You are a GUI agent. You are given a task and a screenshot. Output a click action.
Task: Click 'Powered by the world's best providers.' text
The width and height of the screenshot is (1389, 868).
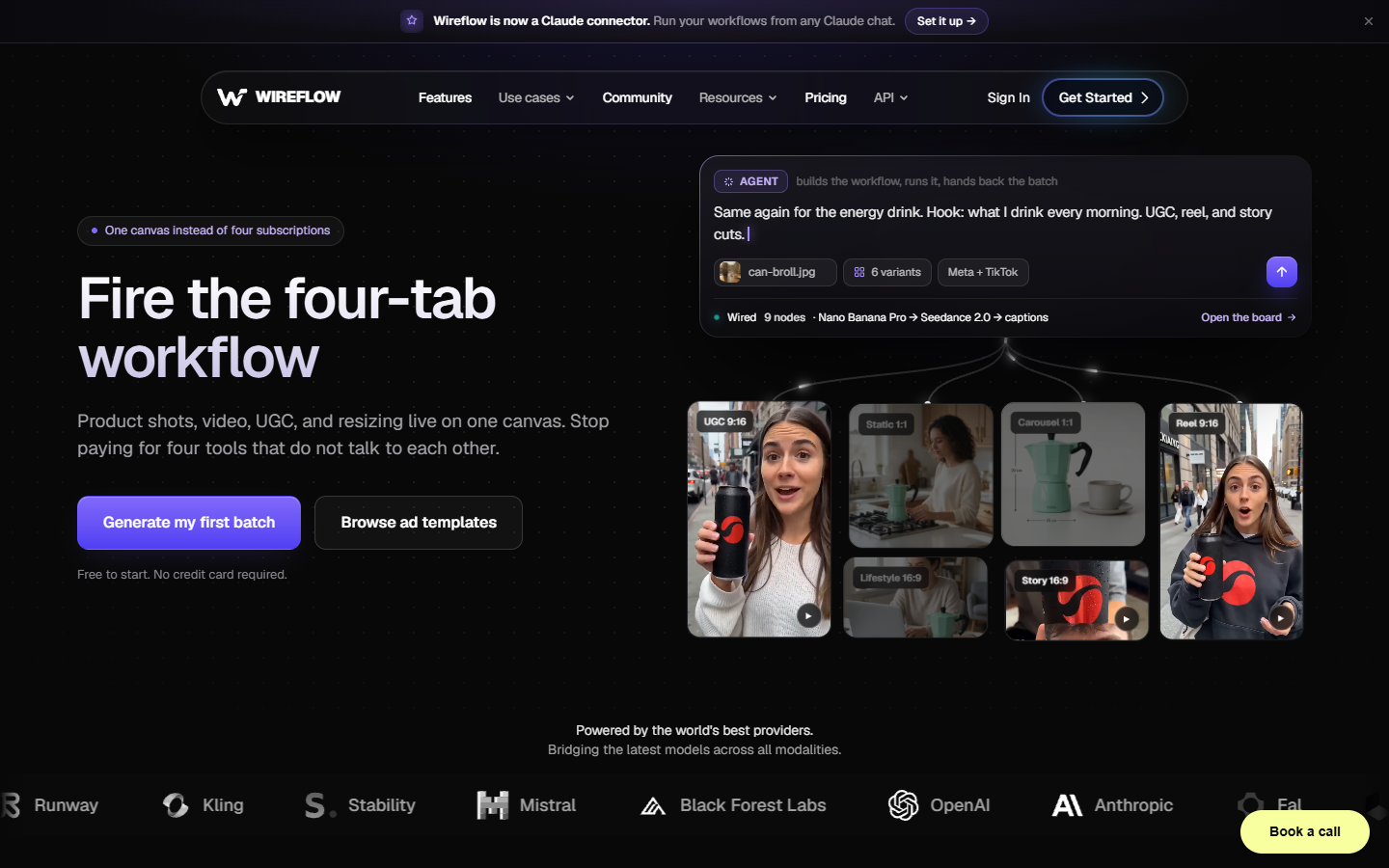(694, 730)
